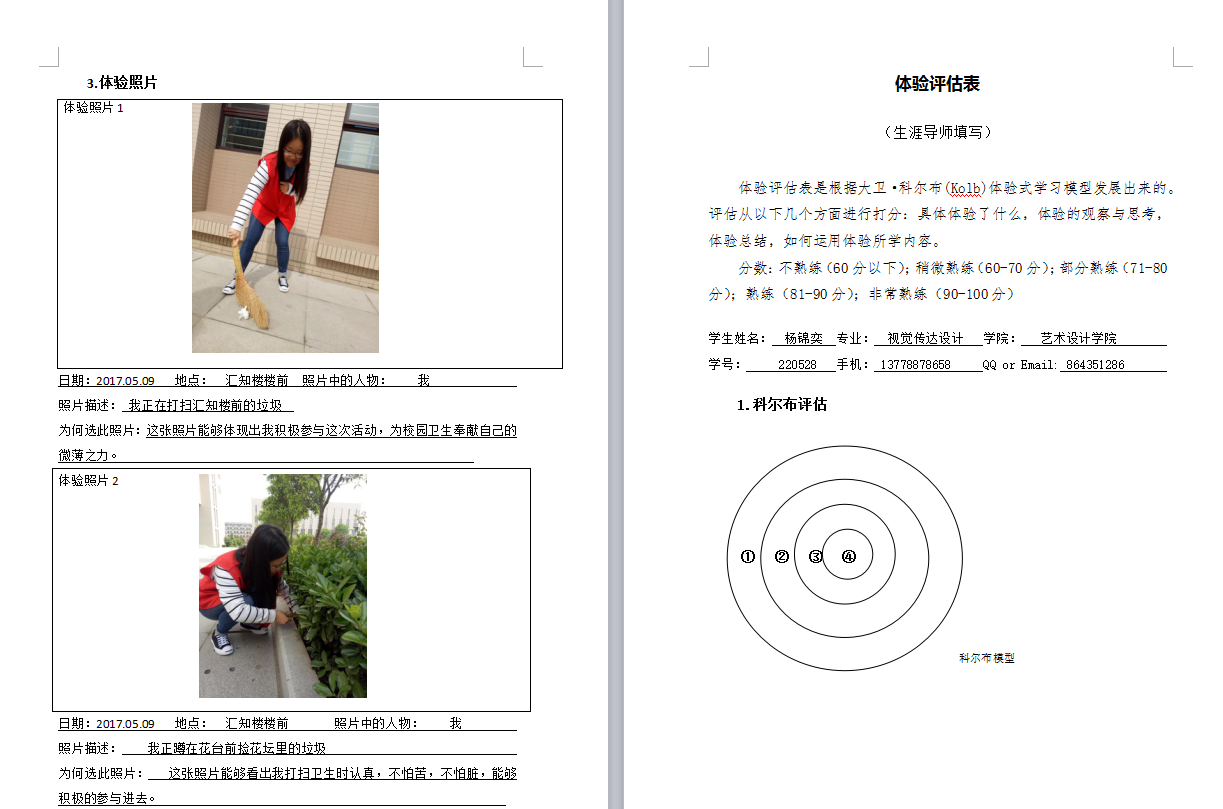The width and height of the screenshot is (1223, 809).
Task: Click the major field 视觉传达设计
Action: pyautogui.click(x=925, y=339)
